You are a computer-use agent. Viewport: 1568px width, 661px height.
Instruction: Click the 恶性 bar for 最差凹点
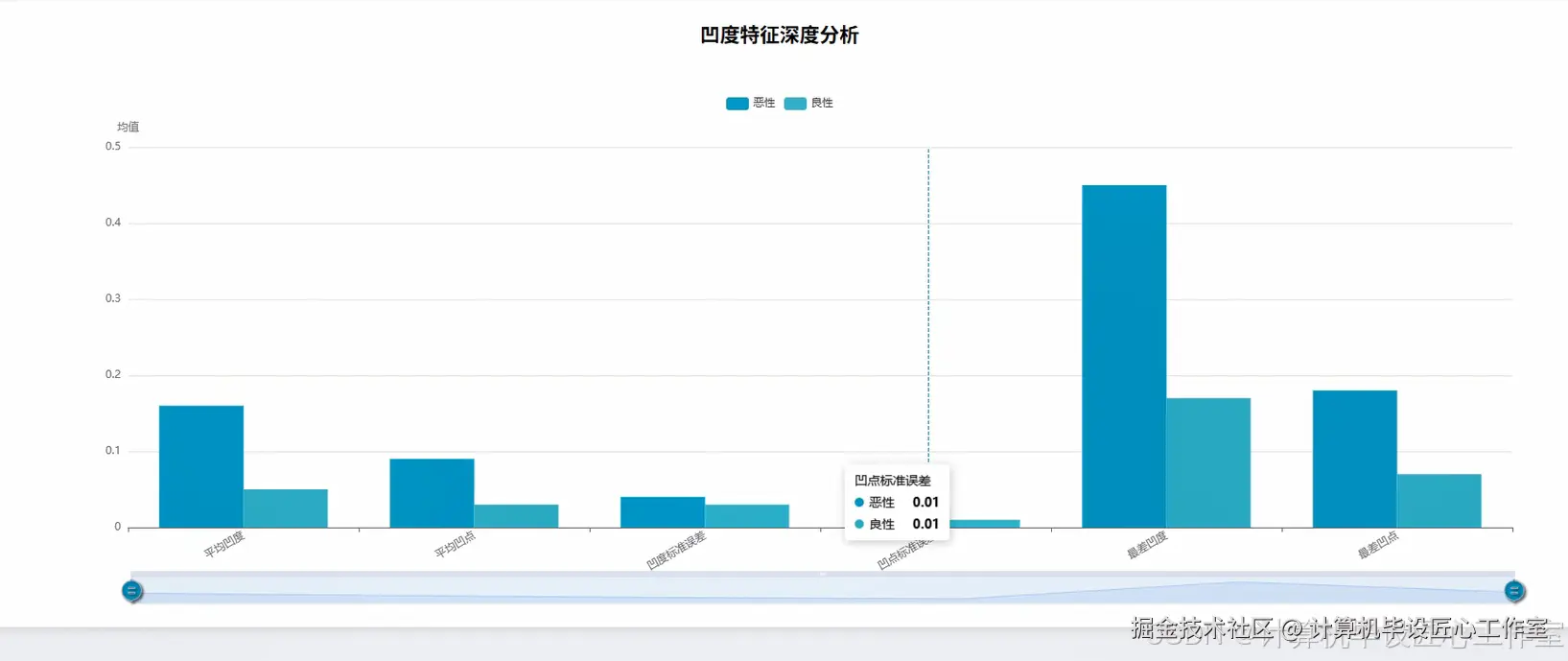click(1355, 459)
